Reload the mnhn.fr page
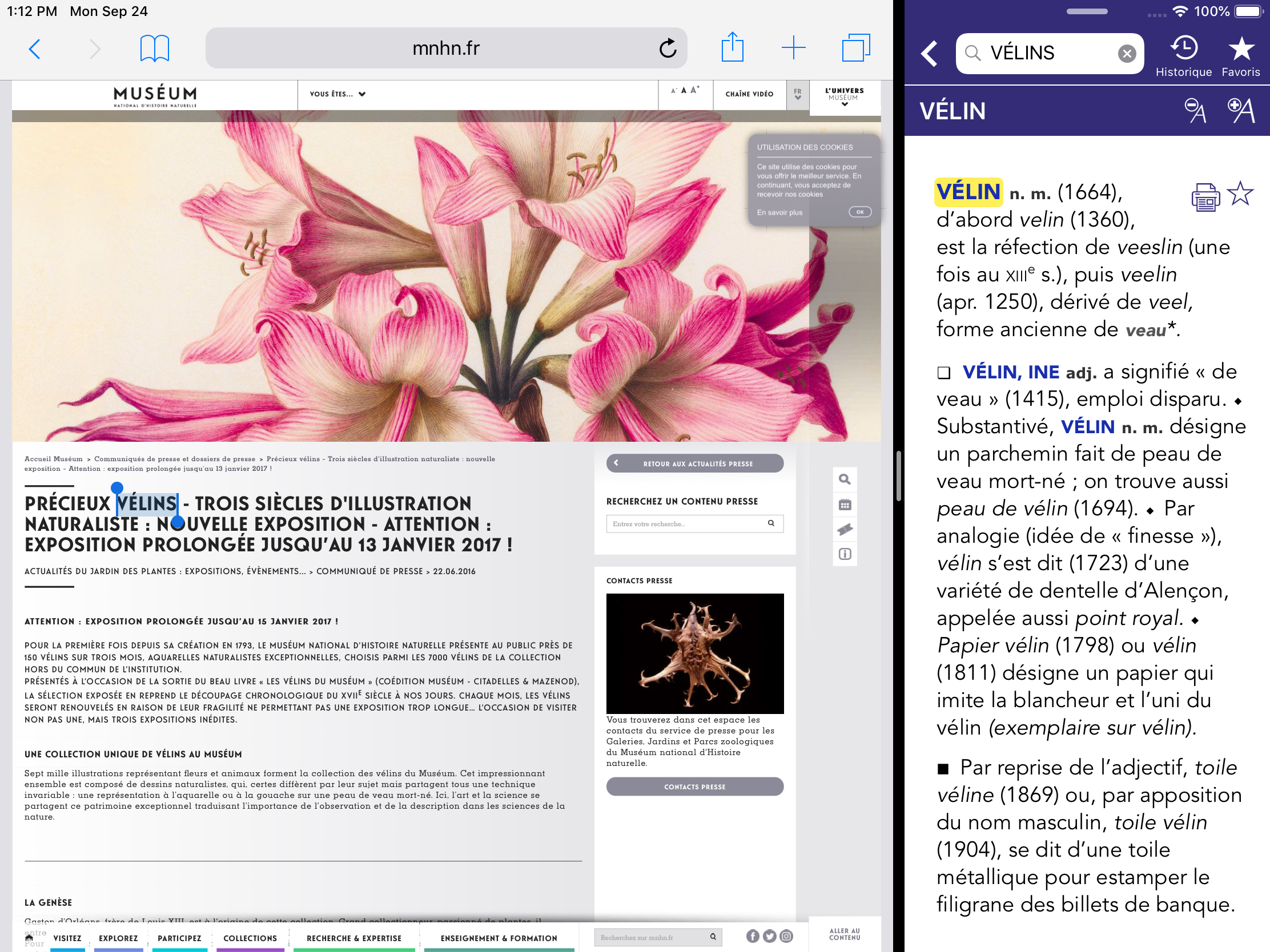This screenshot has height=952, width=1270. tap(668, 48)
